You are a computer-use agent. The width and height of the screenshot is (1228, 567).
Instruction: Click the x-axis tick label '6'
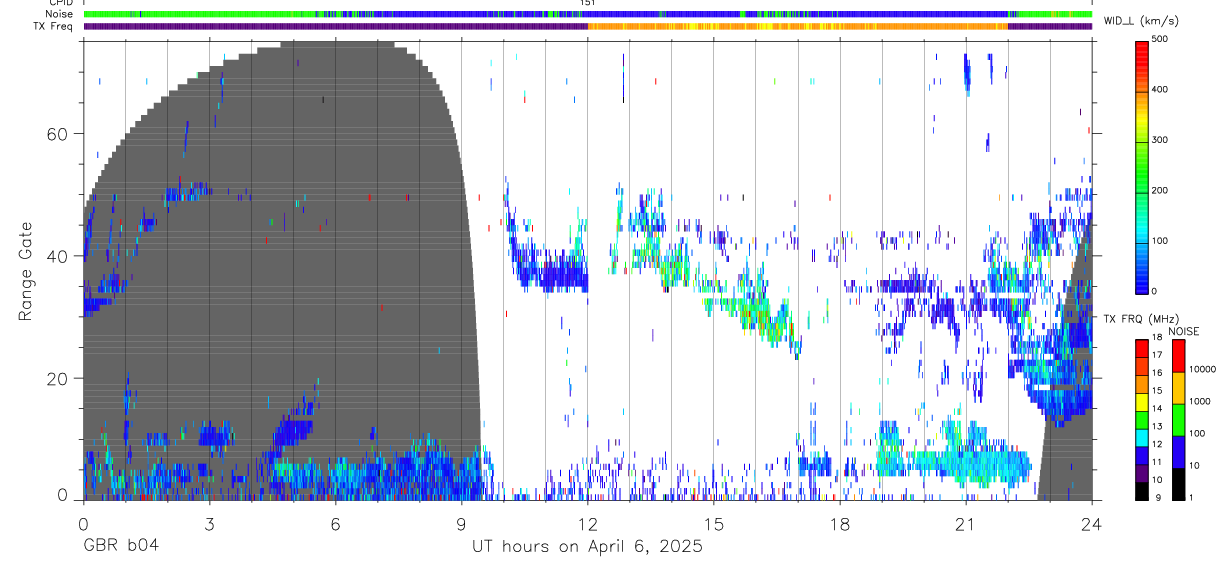click(335, 524)
